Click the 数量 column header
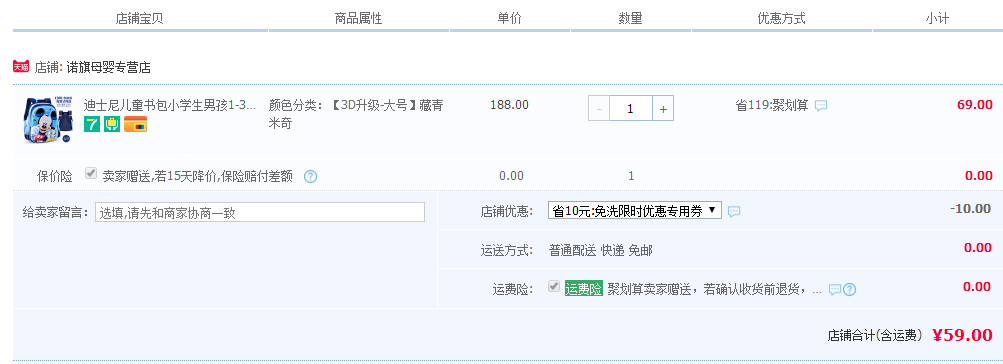This screenshot has width=1003, height=364. pos(630,19)
